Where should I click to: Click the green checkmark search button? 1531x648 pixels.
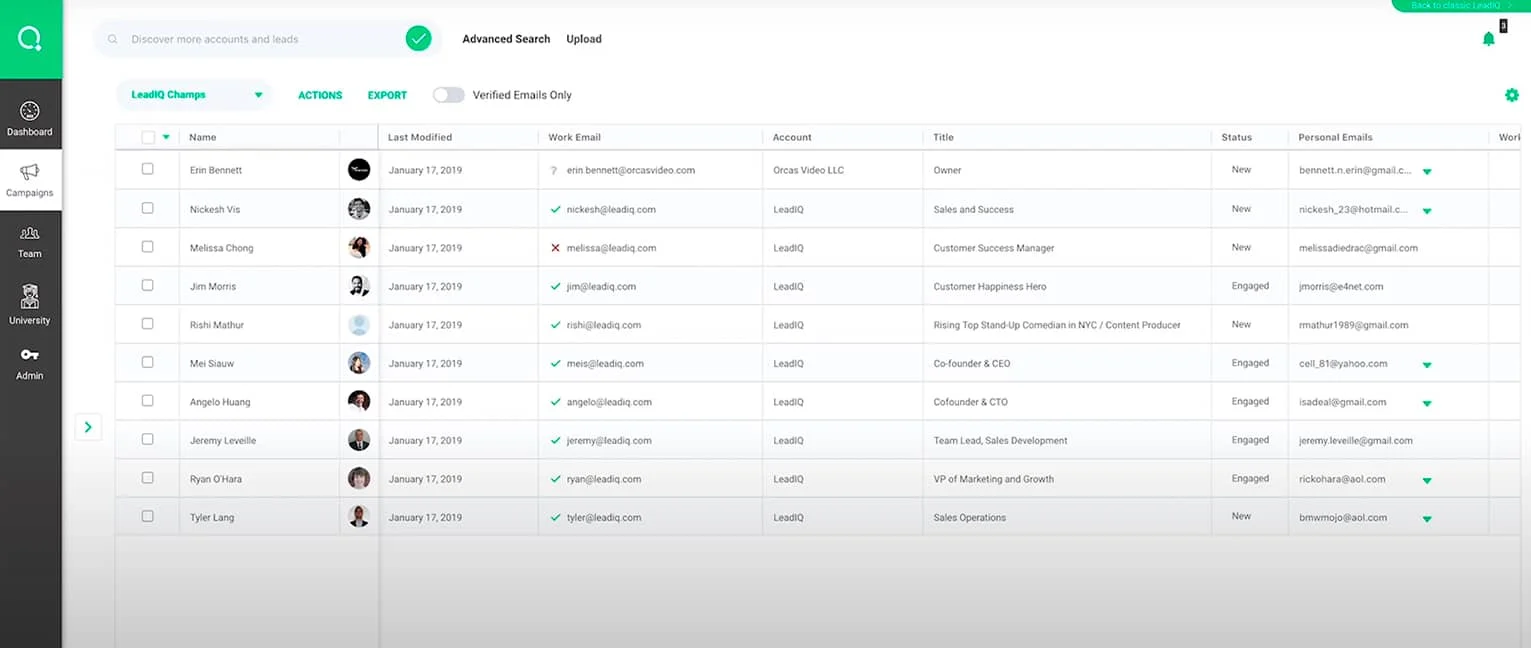click(418, 39)
